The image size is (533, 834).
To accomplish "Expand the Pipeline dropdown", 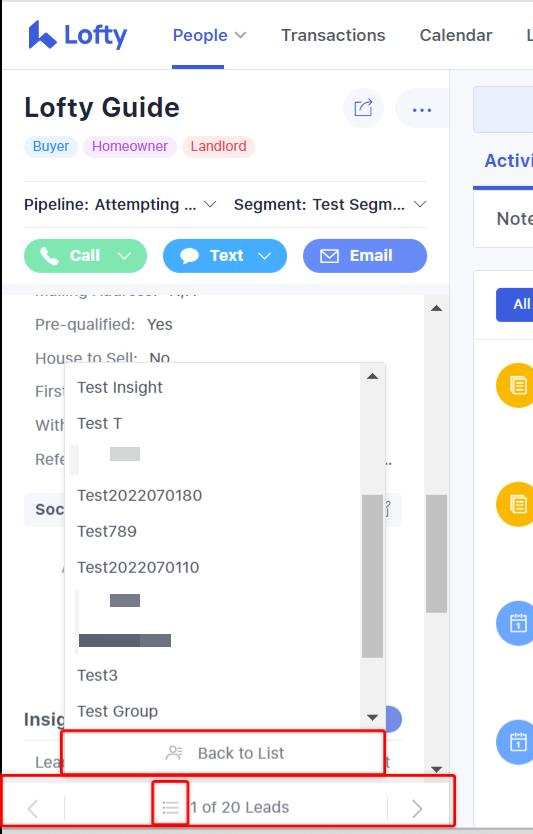I will pos(210,205).
